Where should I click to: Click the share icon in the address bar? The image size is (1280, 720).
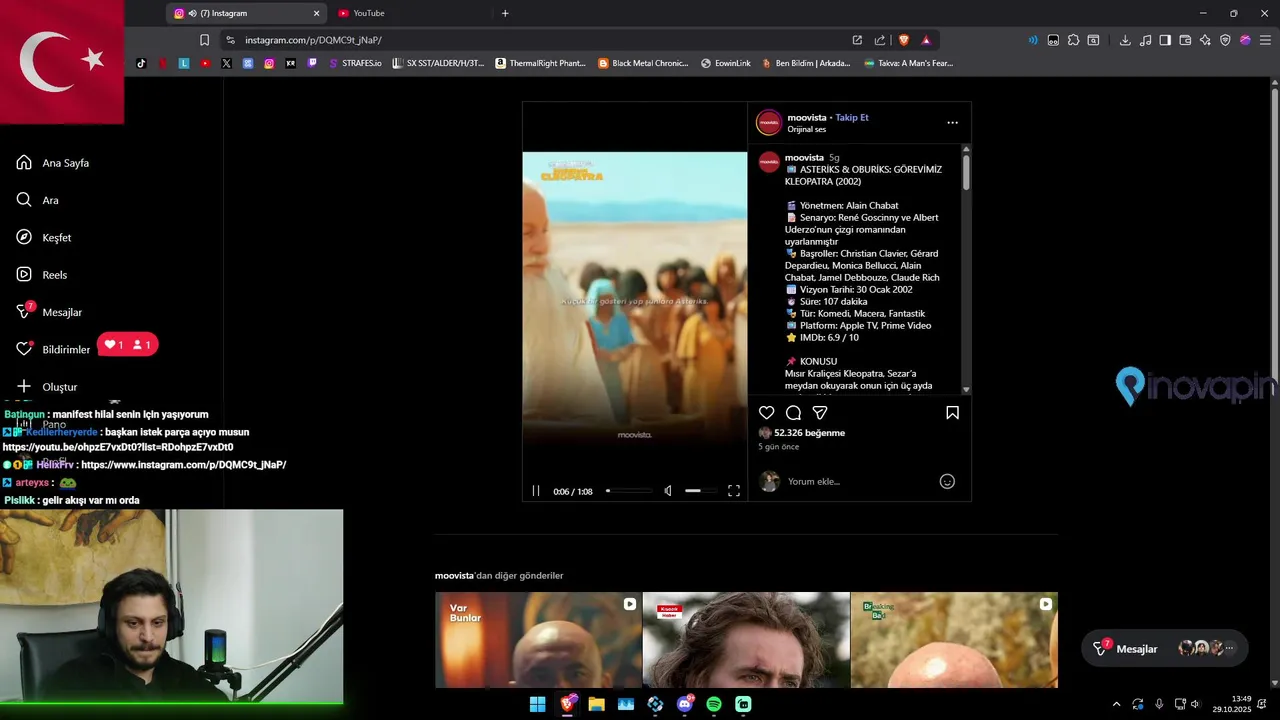[880, 40]
